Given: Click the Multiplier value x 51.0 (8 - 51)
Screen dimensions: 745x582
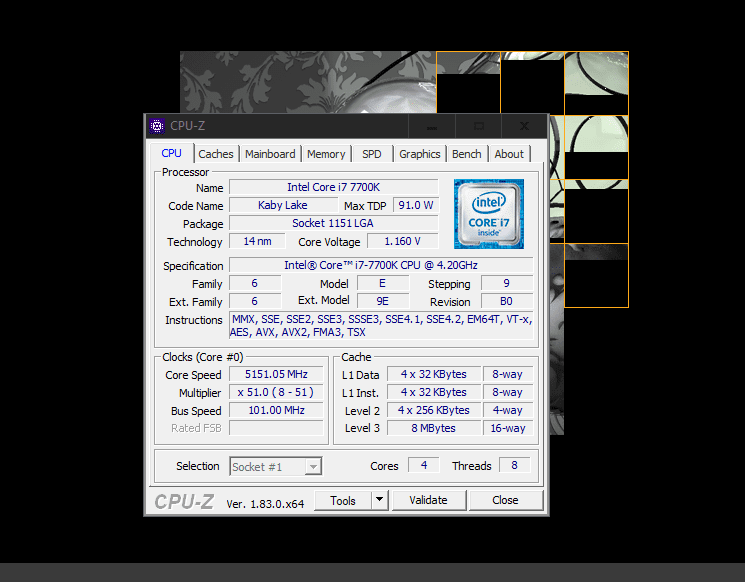Looking at the screenshot, I should (276, 392).
